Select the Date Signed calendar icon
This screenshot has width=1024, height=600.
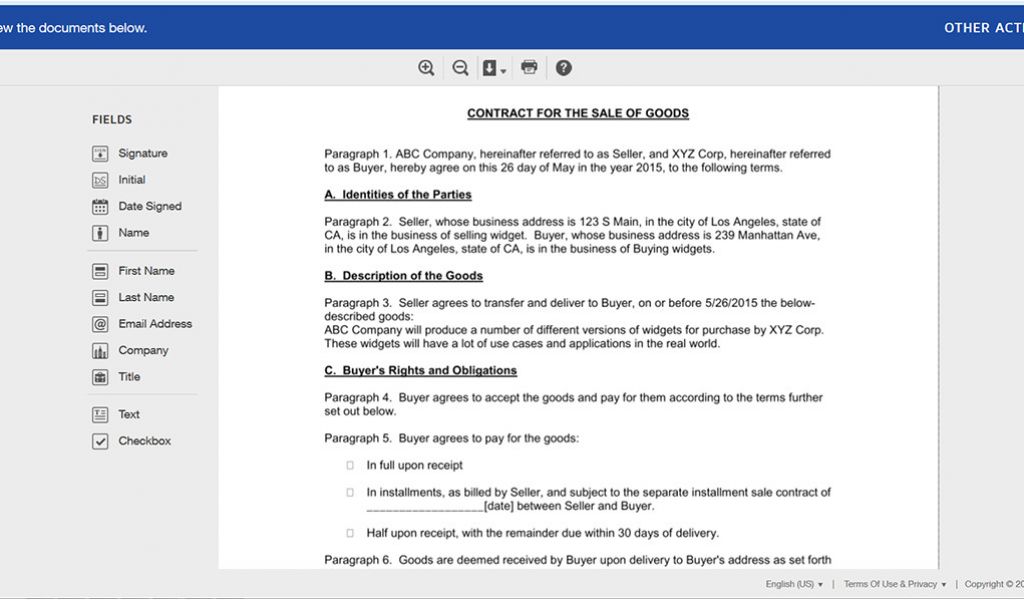[x=100, y=206]
